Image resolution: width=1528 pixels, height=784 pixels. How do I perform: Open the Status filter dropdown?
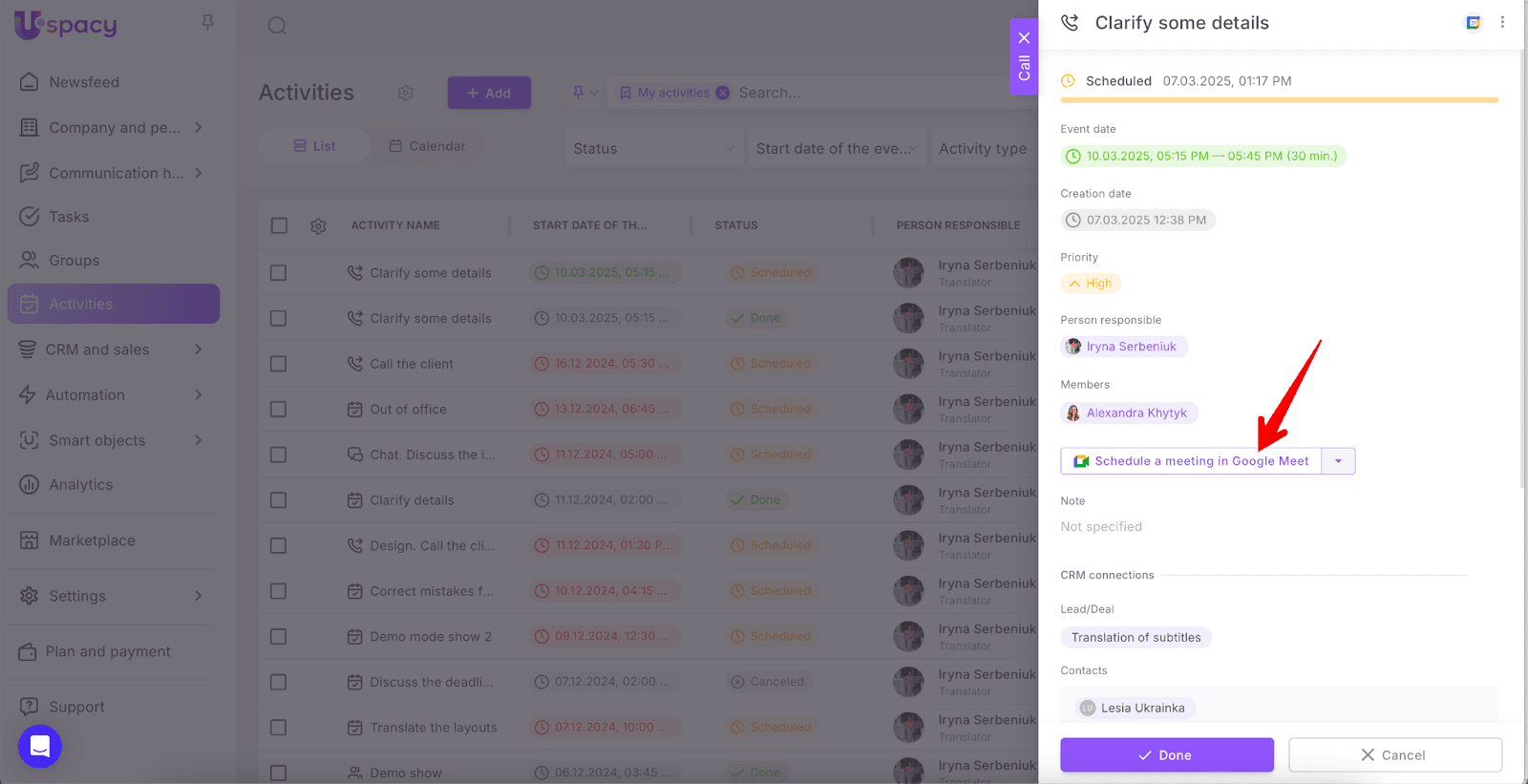coord(653,149)
